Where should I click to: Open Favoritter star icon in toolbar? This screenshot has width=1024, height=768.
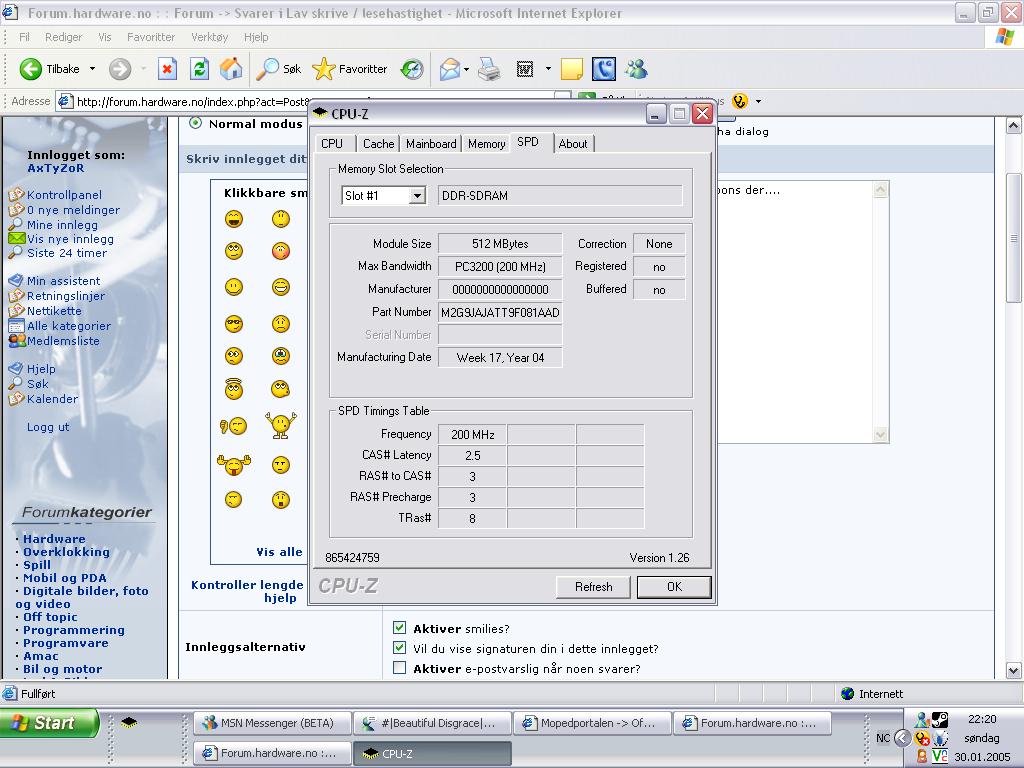(x=323, y=69)
